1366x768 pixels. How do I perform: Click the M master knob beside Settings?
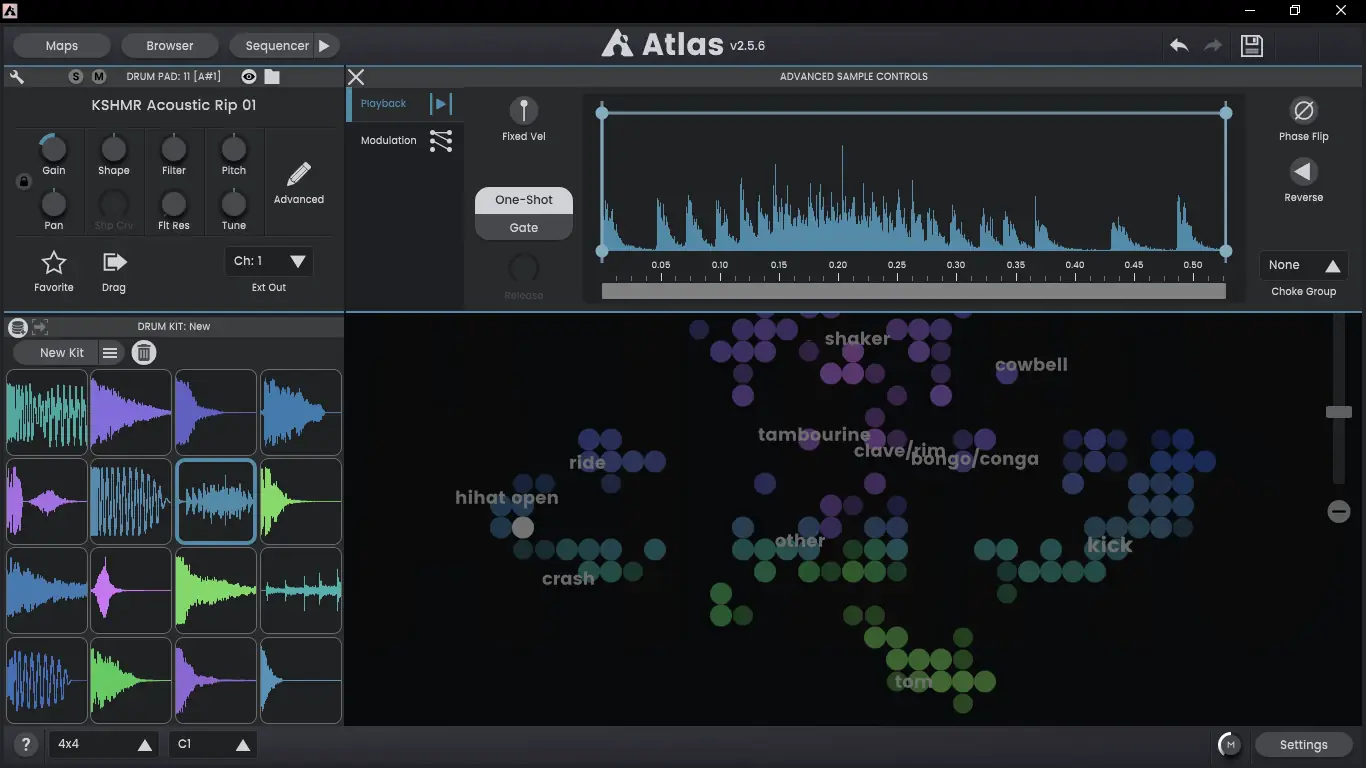[1230, 744]
